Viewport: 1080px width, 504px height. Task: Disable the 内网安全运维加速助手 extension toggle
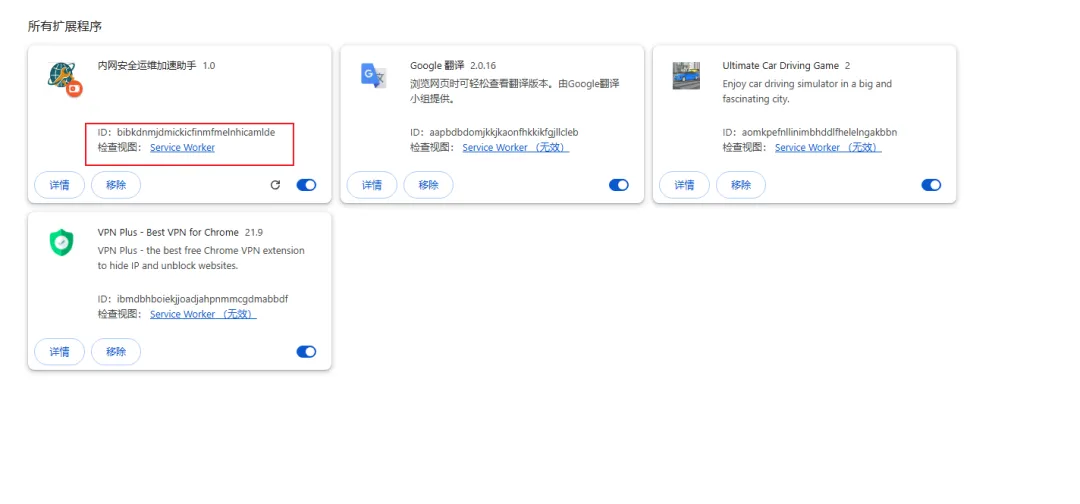pyautogui.click(x=307, y=185)
